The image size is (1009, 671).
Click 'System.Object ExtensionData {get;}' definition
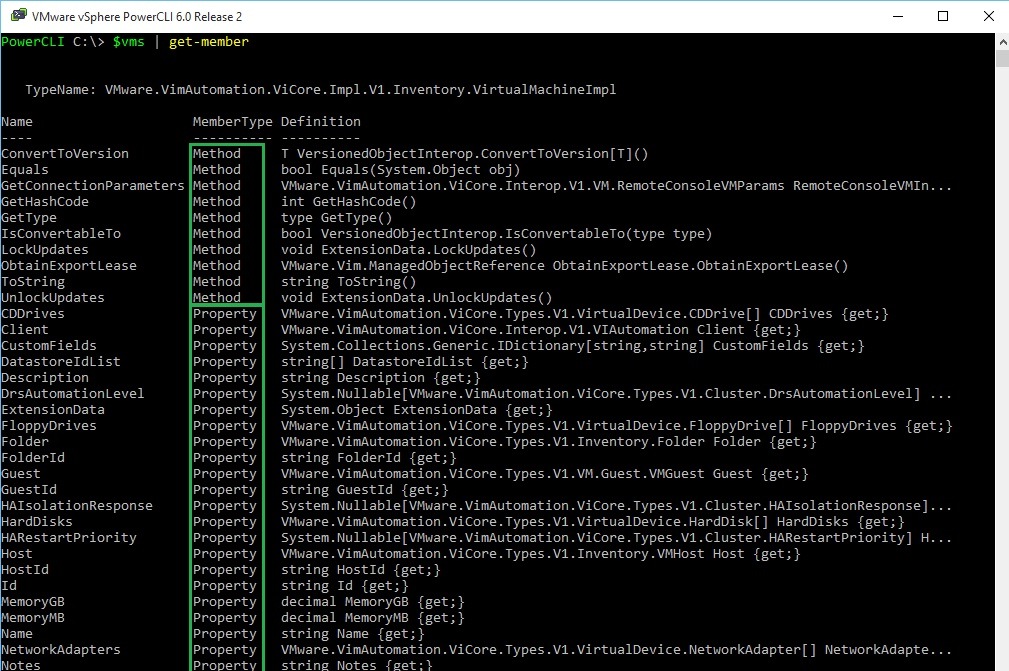pyautogui.click(x=416, y=410)
